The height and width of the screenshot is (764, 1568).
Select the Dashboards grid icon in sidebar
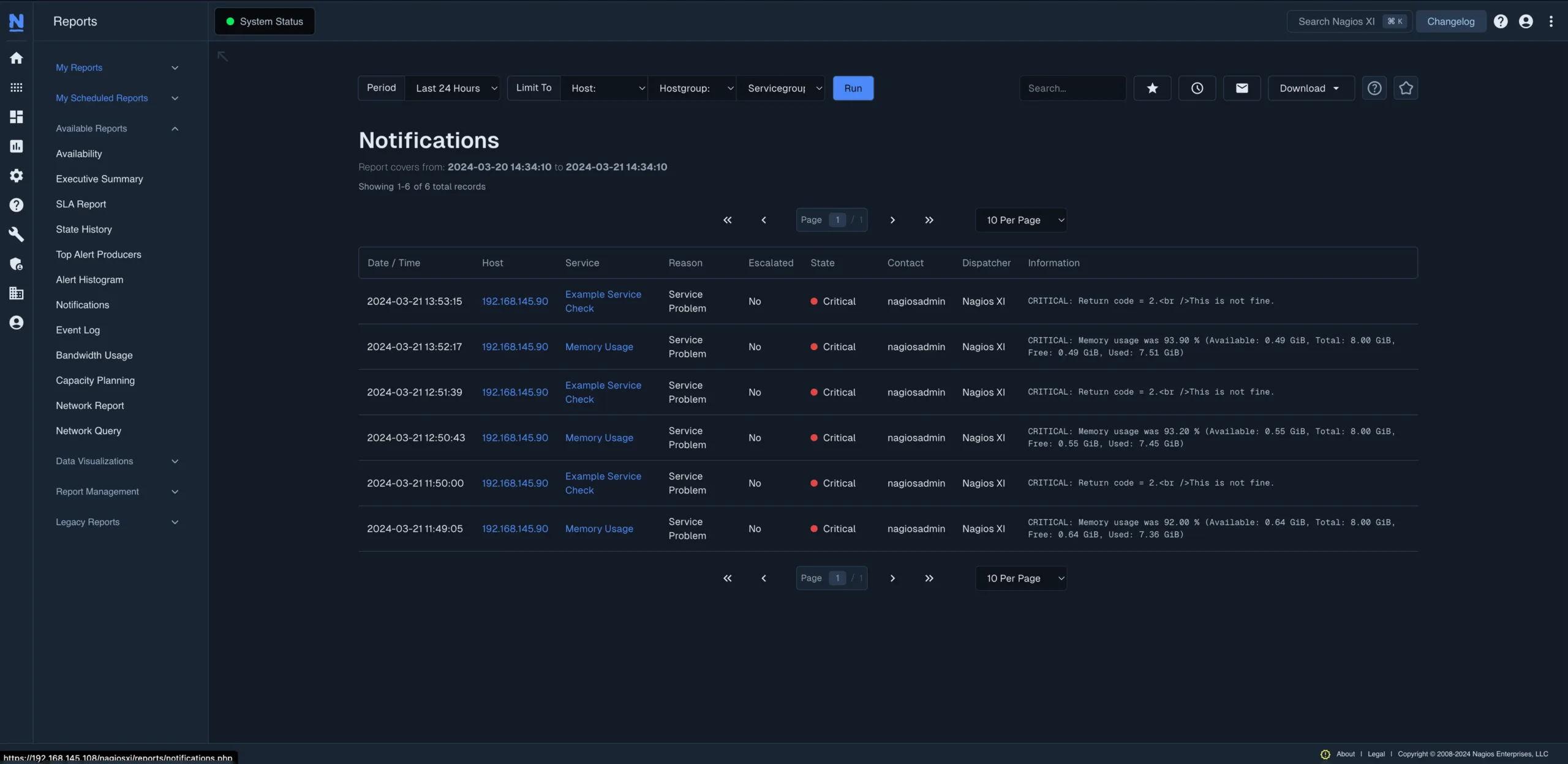pyautogui.click(x=17, y=87)
